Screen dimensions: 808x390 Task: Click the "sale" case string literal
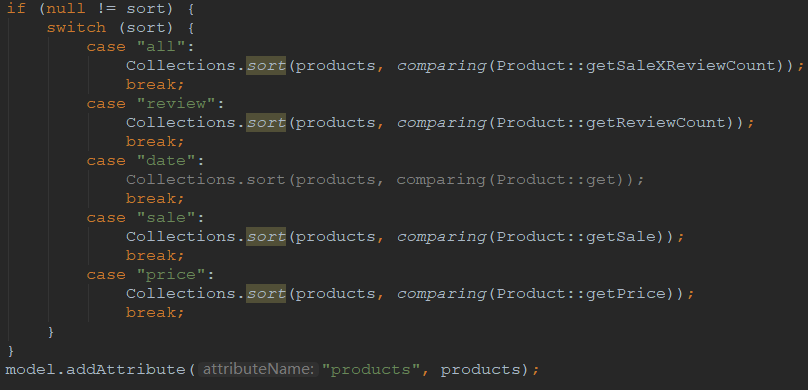tap(166, 218)
